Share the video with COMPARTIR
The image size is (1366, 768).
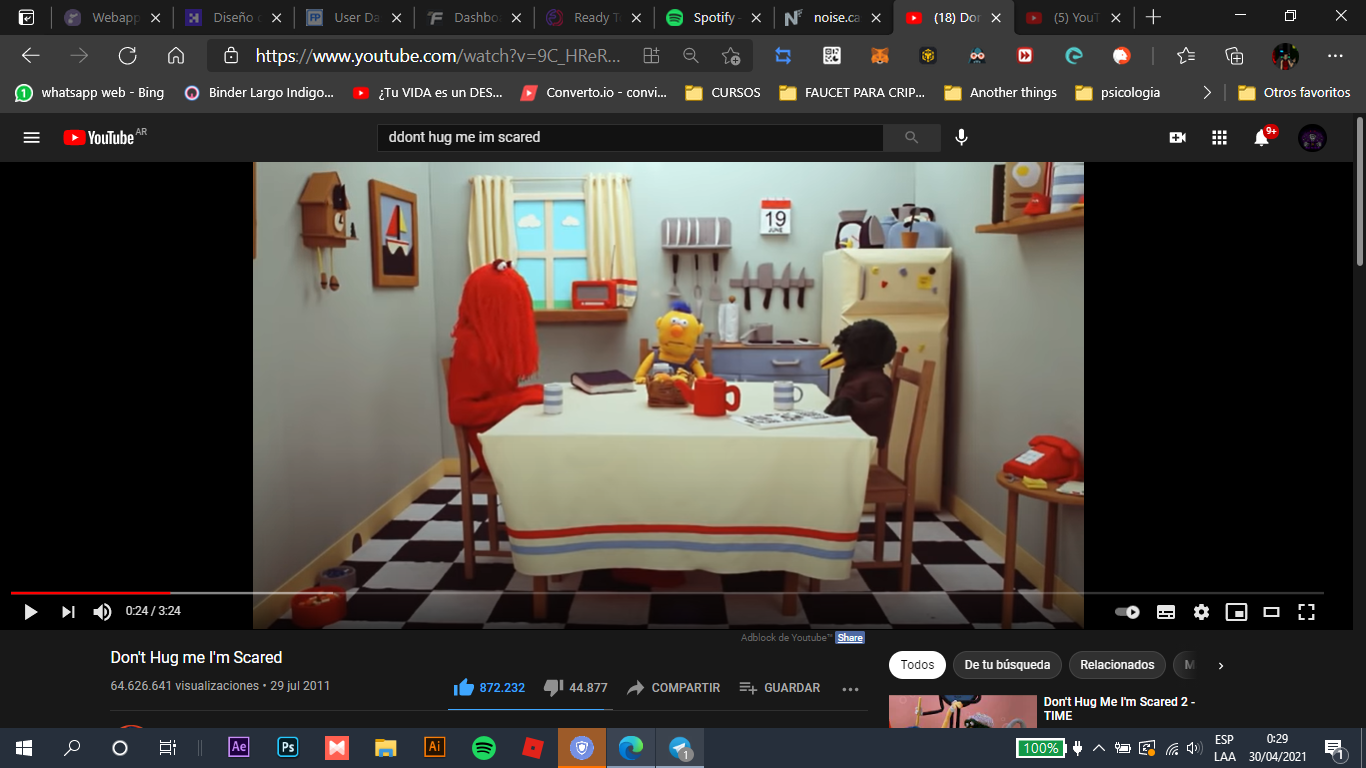click(673, 688)
